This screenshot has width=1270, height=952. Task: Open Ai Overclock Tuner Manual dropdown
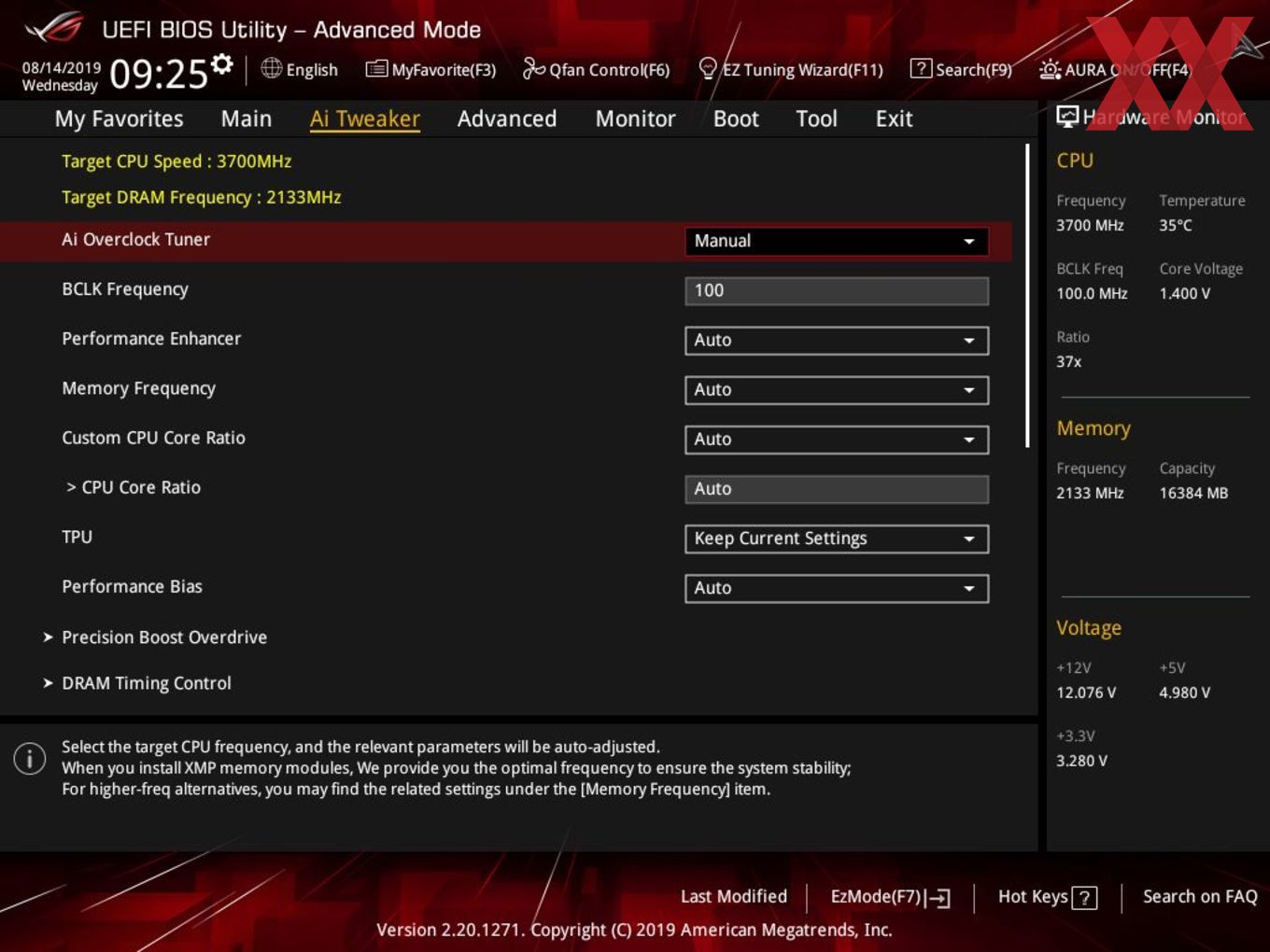tap(837, 241)
